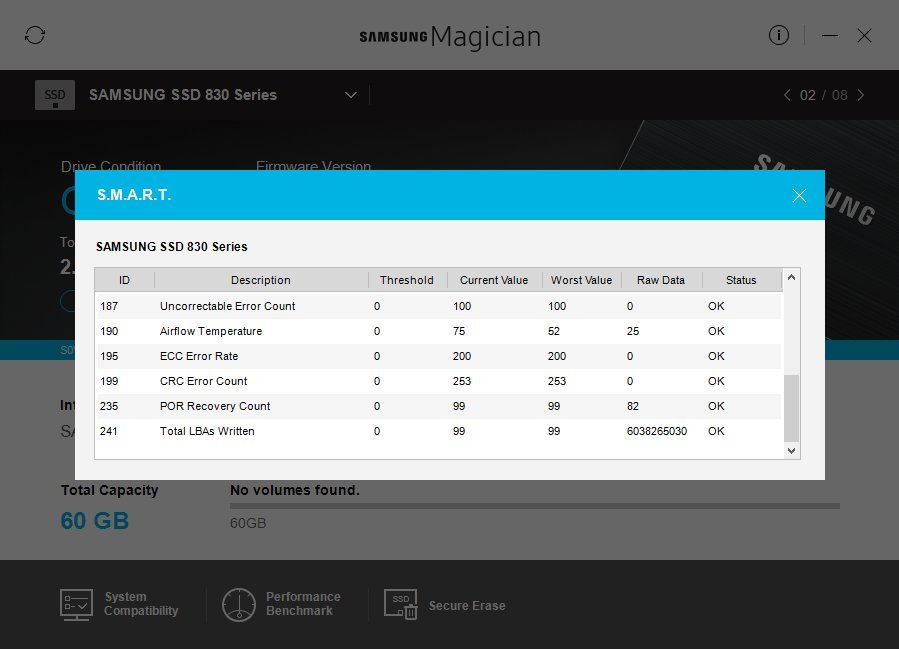Click raw data 25 in Airflow row
Screen dimensions: 899x649
click(x=632, y=331)
